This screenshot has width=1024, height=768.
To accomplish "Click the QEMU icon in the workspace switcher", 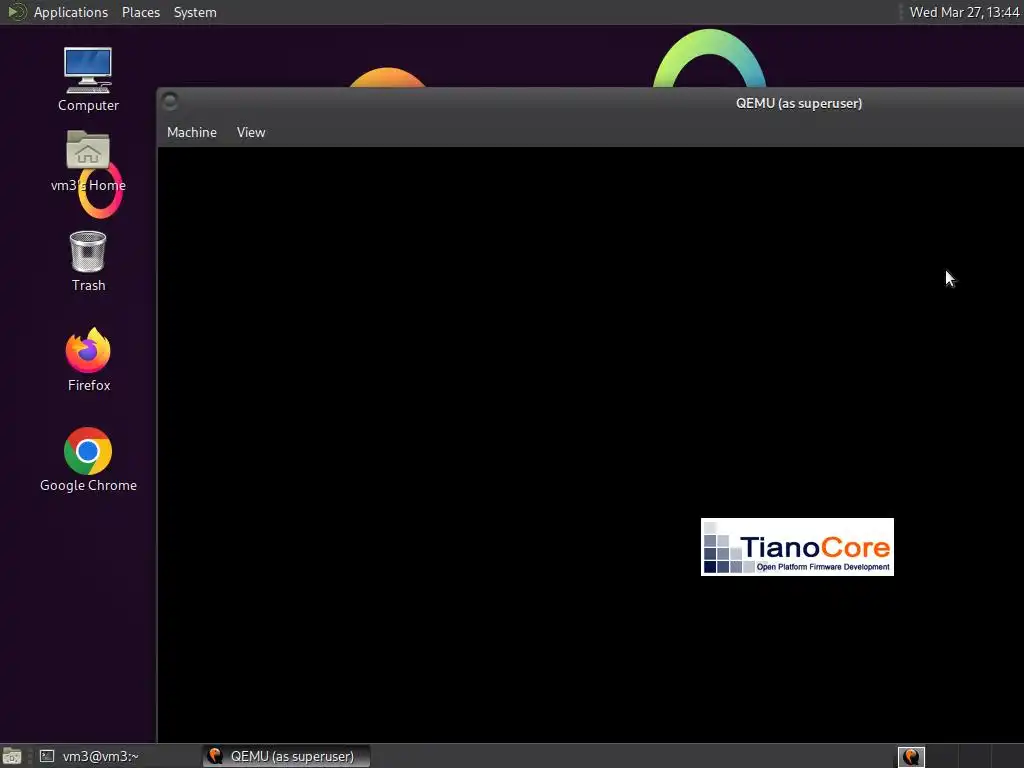I will [x=911, y=756].
